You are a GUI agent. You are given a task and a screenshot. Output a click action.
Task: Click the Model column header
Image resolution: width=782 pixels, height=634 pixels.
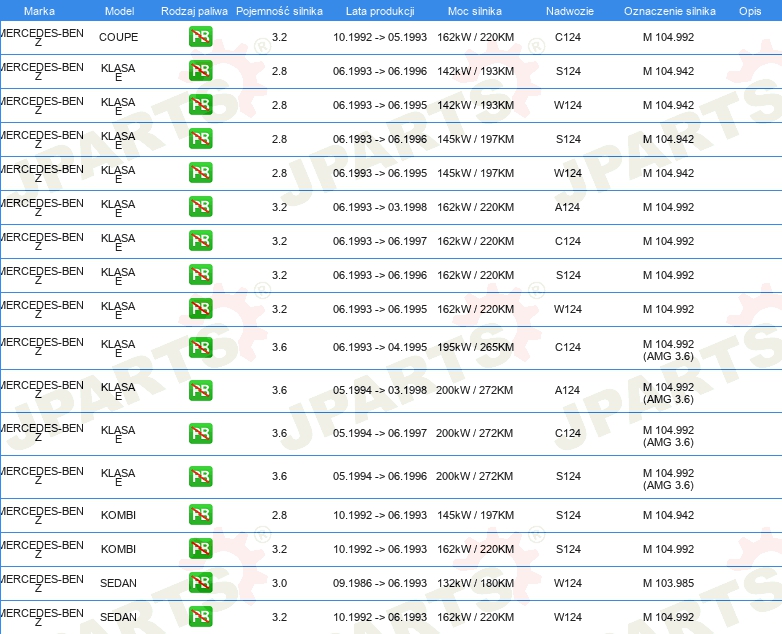coord(119,11)
